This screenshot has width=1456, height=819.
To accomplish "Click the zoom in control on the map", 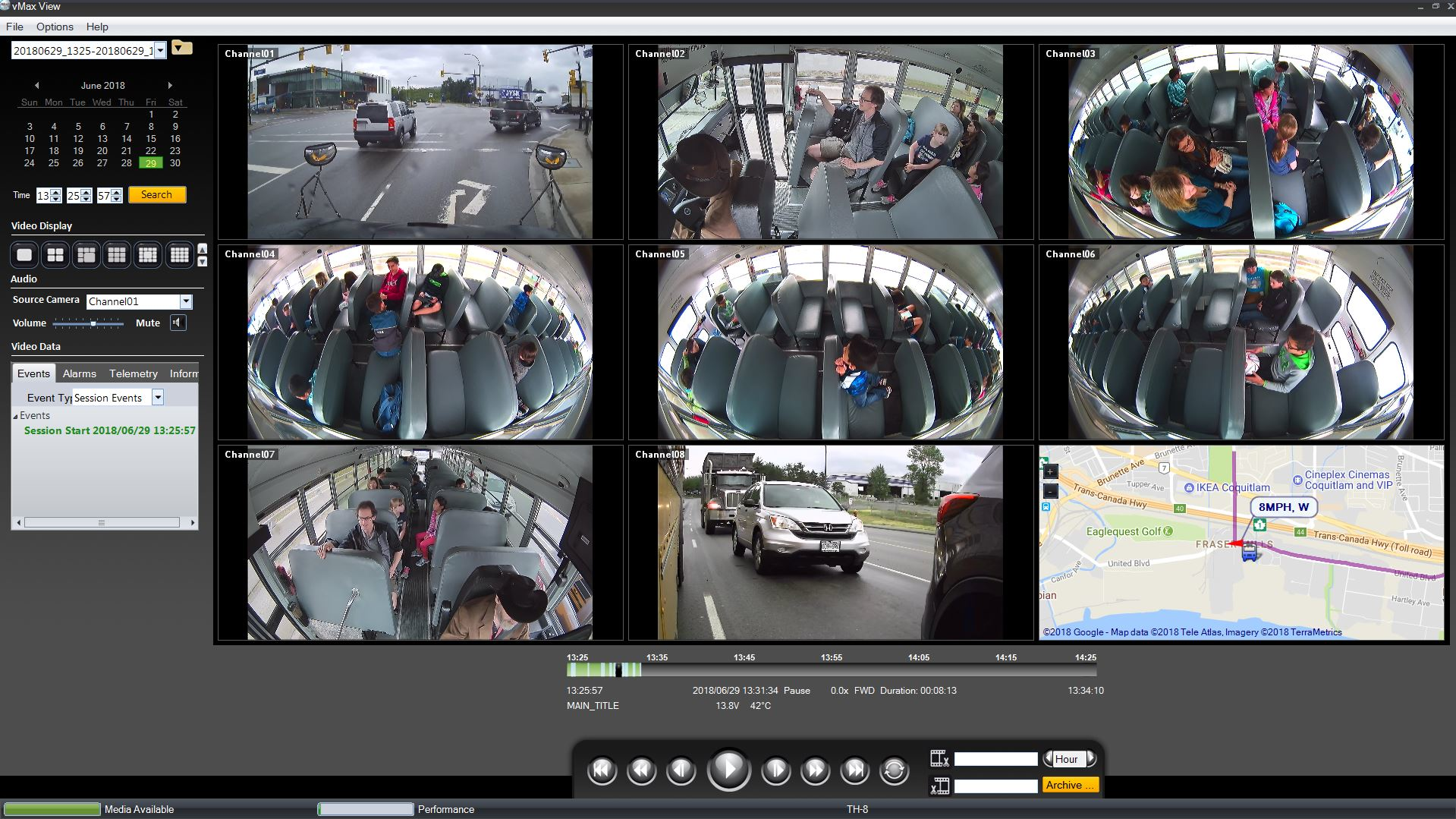I will [x=1051, y=472].
